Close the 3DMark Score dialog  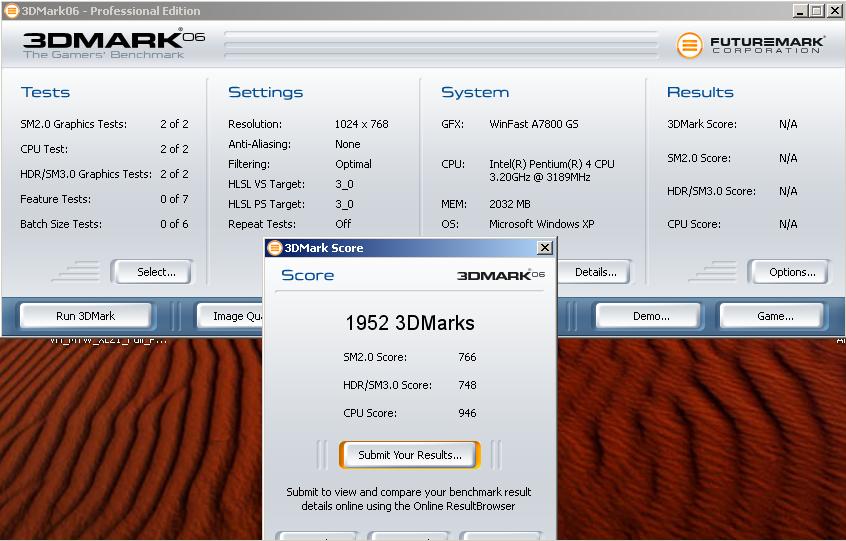tap(545, 248)
